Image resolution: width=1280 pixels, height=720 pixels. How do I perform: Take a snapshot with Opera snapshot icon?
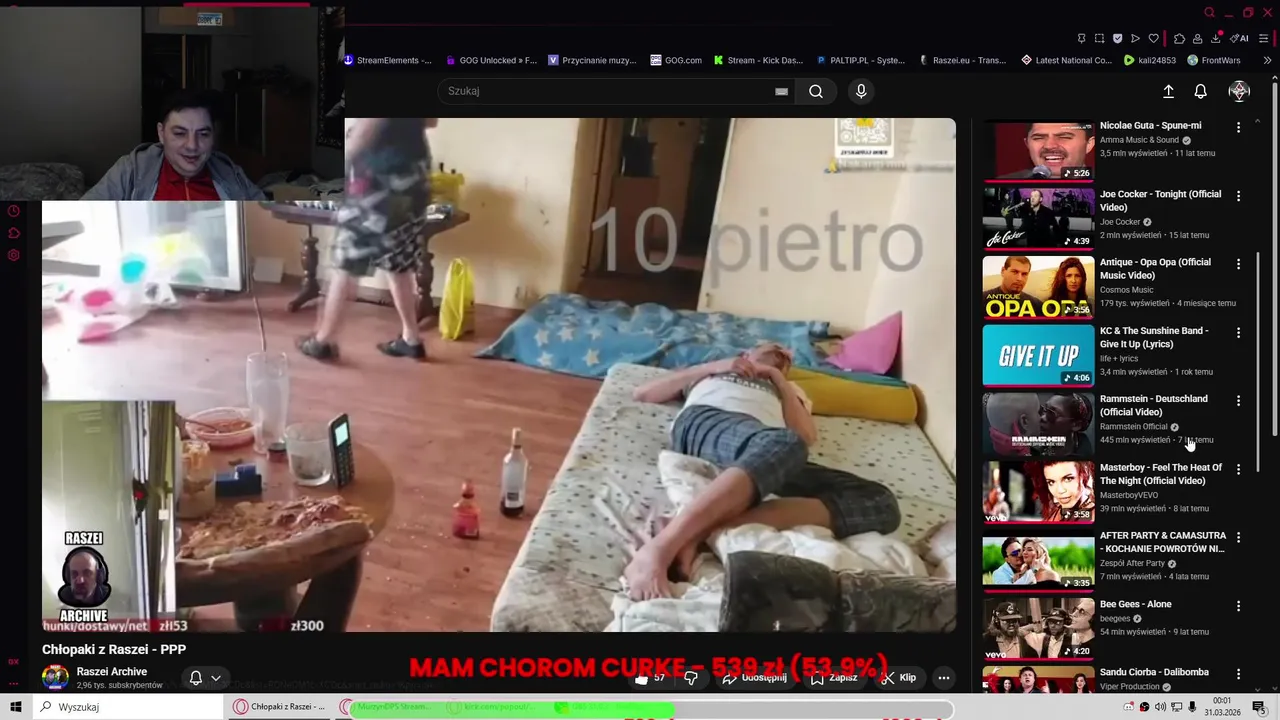(1099, 38)
